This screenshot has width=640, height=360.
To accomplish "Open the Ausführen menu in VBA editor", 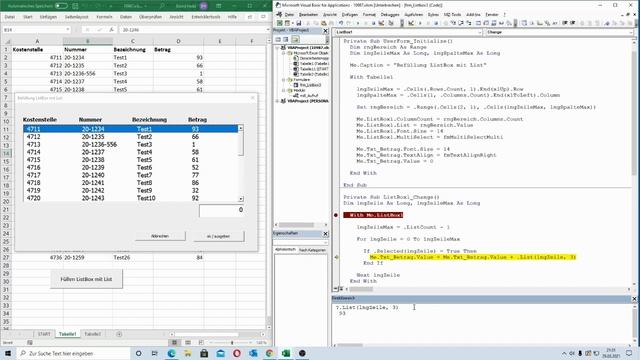I will (x=414, y=14).
